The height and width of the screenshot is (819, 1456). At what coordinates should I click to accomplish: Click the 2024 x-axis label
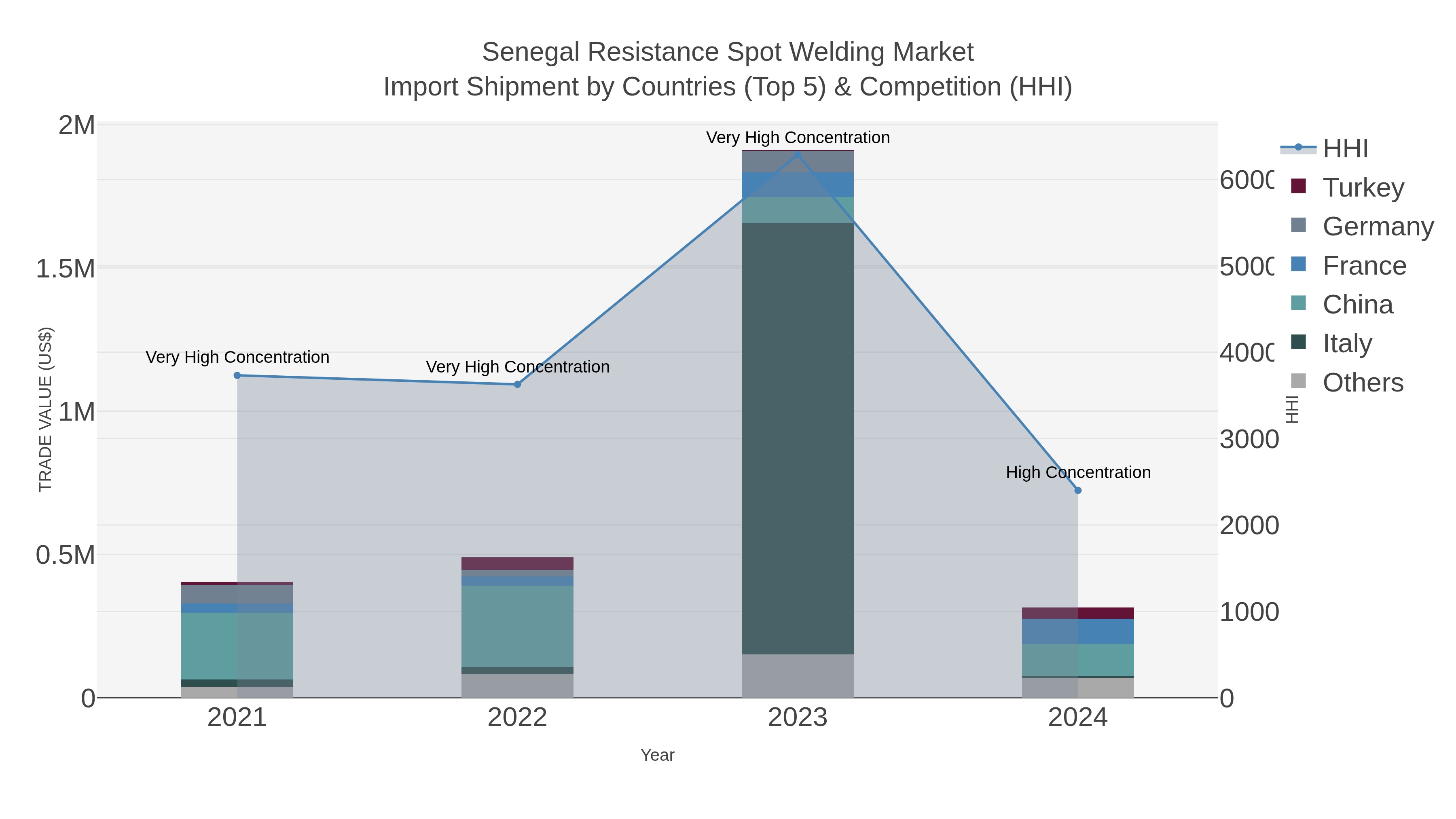1078,718
